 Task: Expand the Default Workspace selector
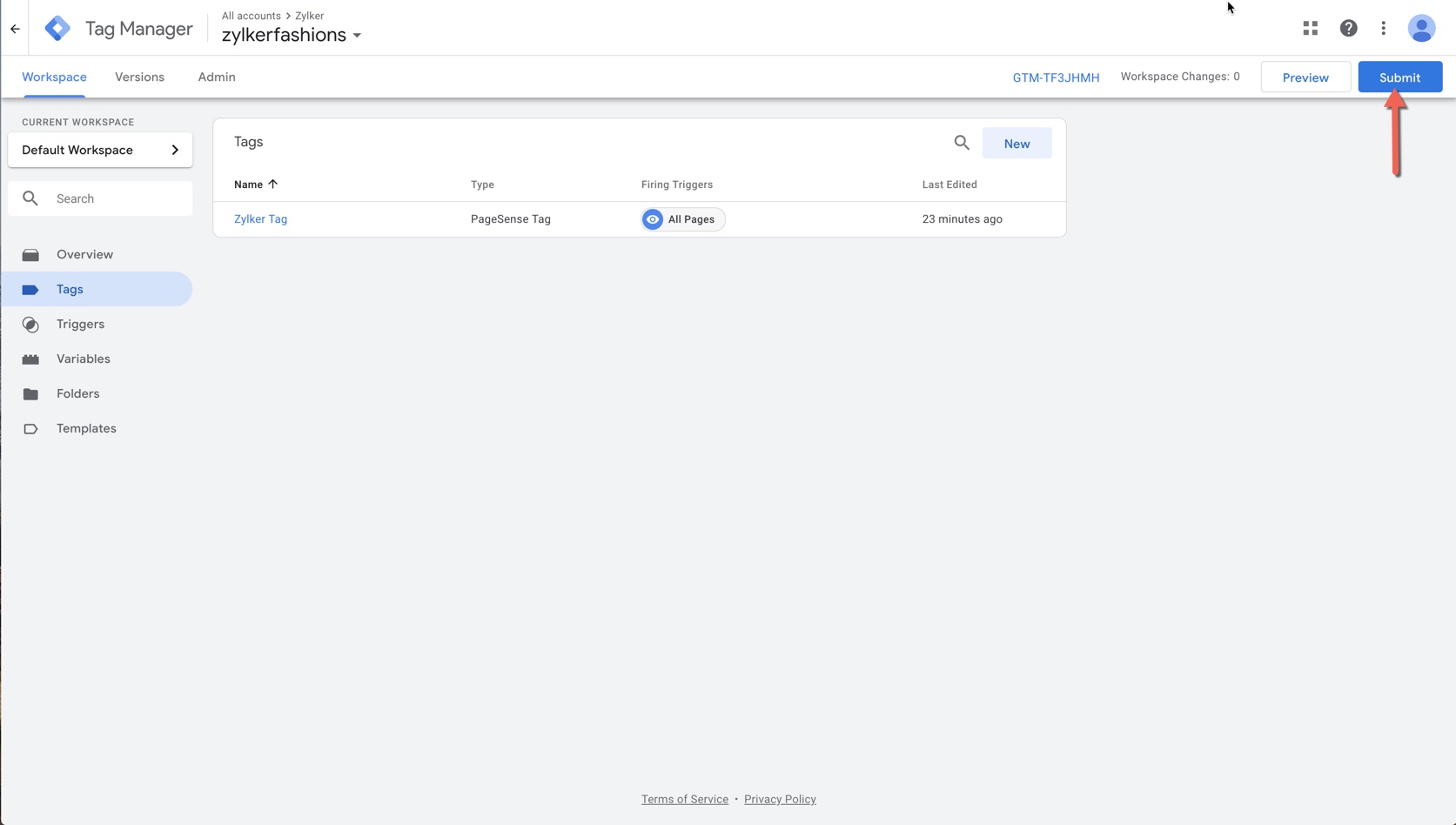100,150
